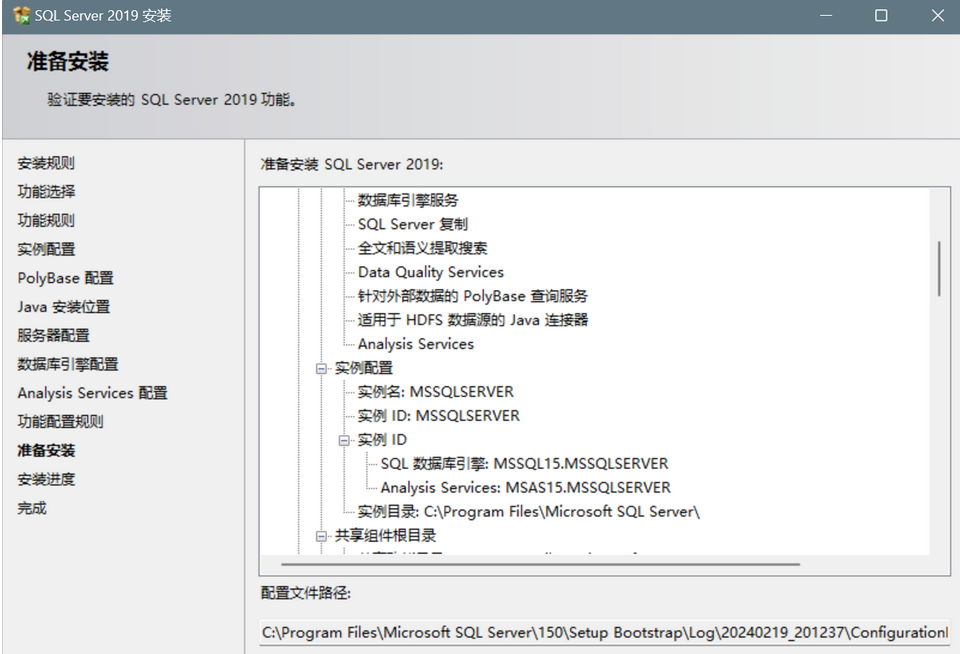960x654 pixels.
Task: Open the PolyBase 配置 step
Action: (66, 278)
